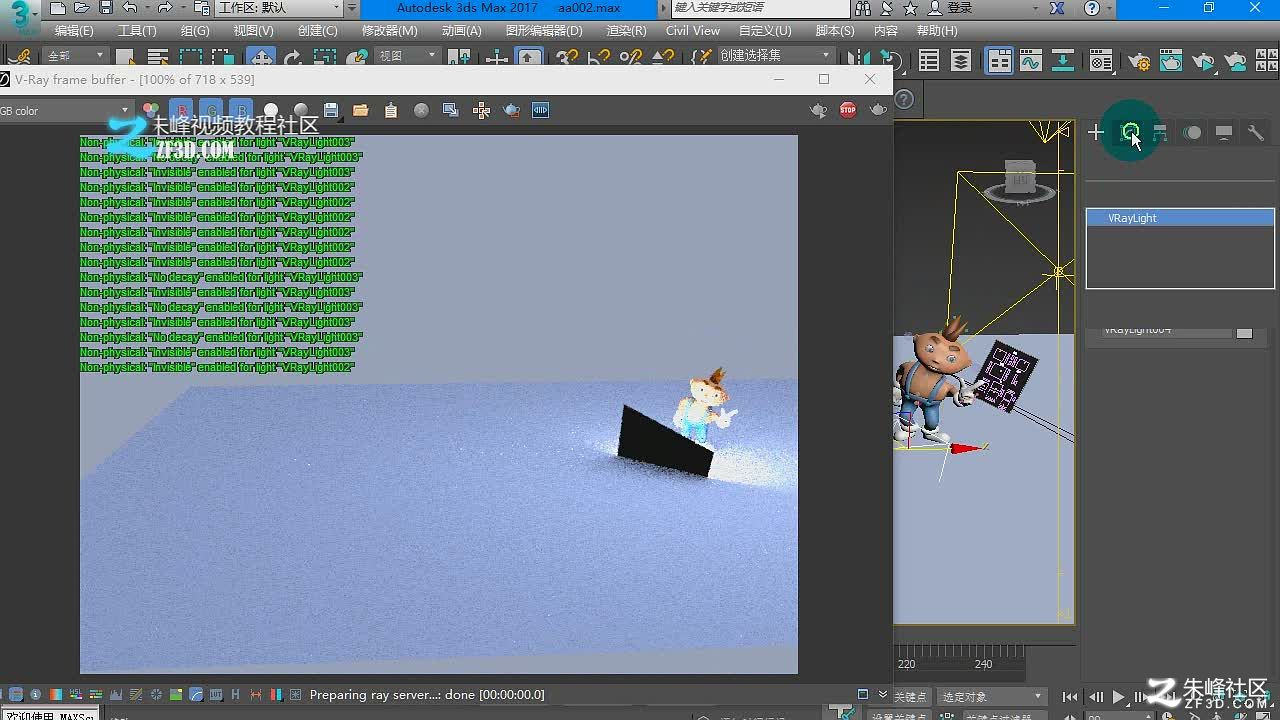
Task: Click the clipboard copy icon in frame buffer
Action: click(391, 110)
